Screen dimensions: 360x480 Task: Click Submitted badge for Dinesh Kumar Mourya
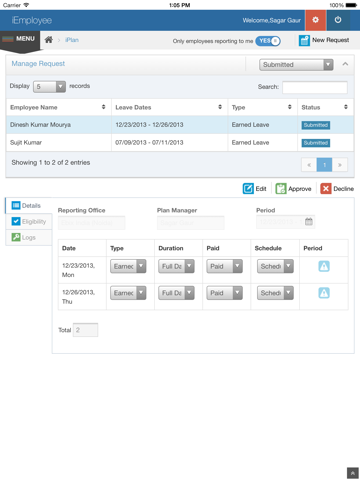coord(316,125)
